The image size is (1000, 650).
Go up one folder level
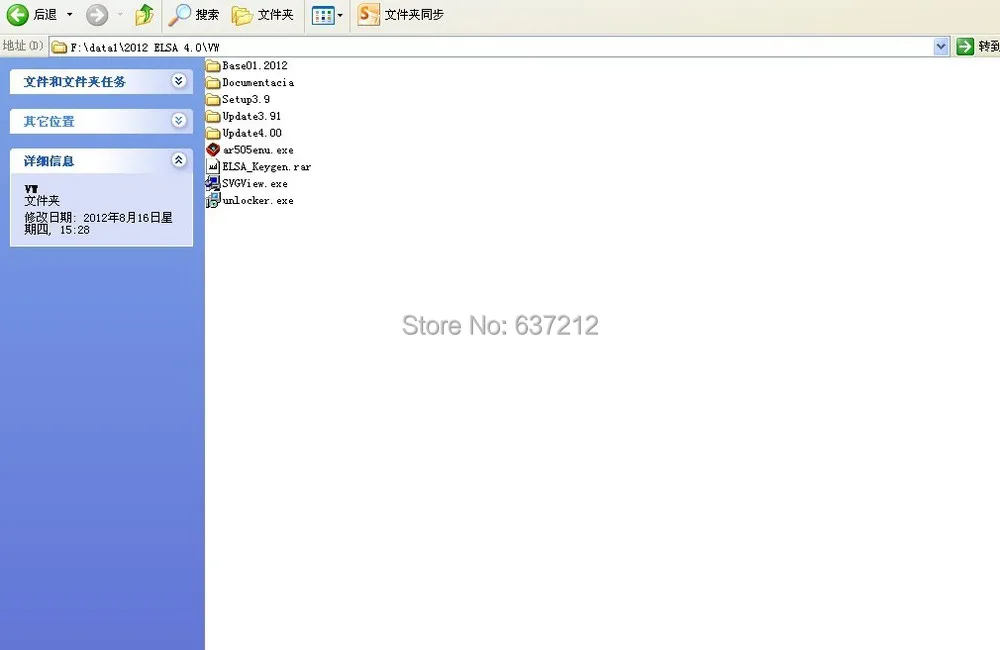[x=145, y=14]
